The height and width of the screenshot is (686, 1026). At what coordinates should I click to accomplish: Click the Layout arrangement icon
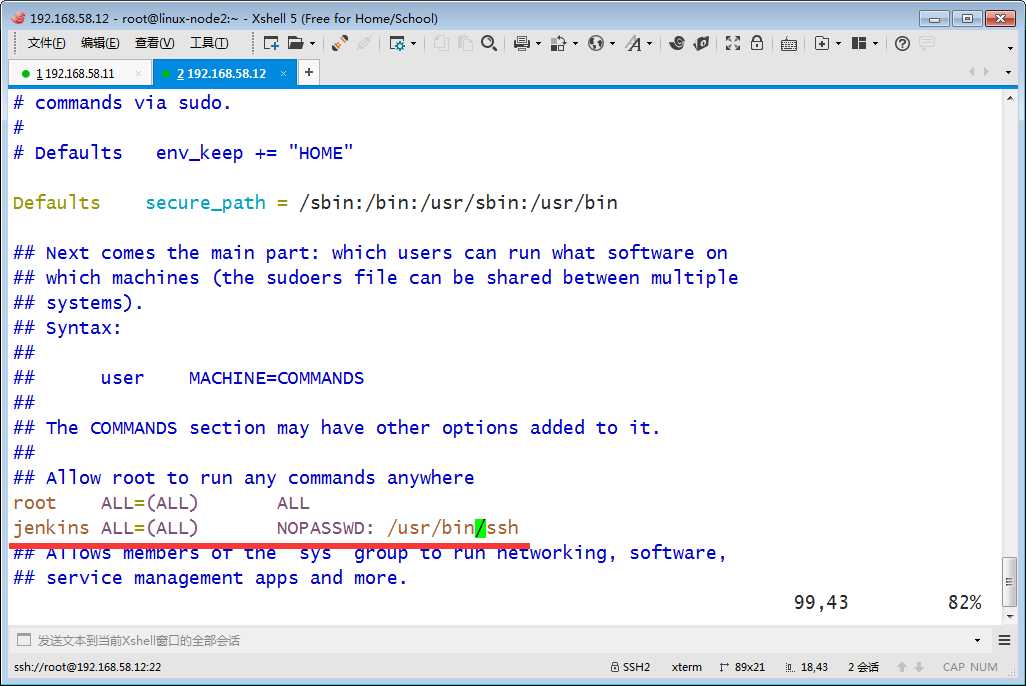[859, 43]
